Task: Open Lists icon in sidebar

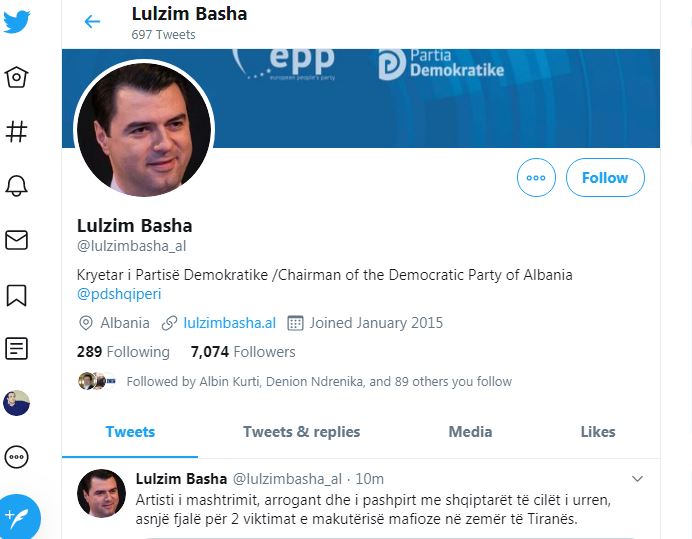Action: tap(17, 349)
